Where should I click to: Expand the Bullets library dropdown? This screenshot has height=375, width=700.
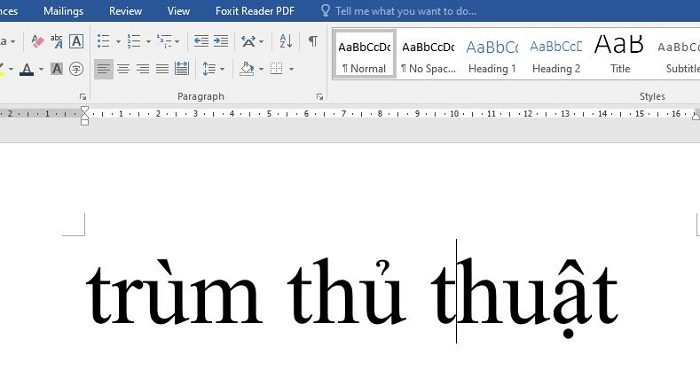tap(118, 42)
